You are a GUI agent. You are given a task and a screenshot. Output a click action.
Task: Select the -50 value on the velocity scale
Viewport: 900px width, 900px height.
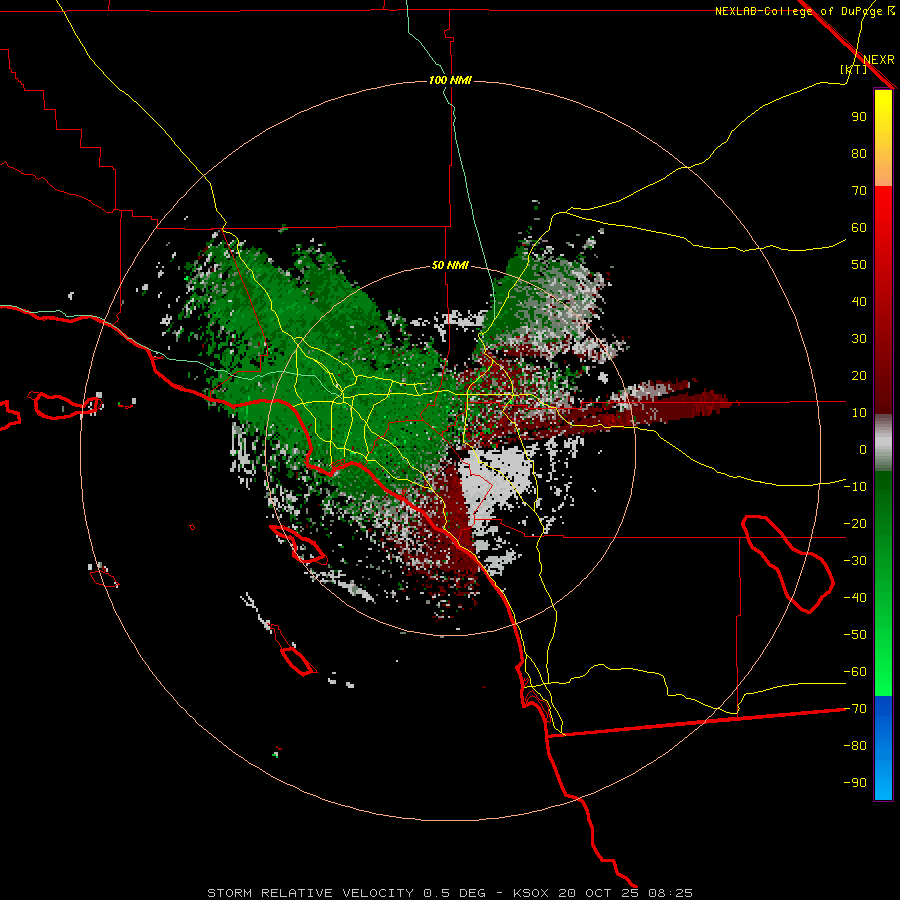click(x=855, y=635)
